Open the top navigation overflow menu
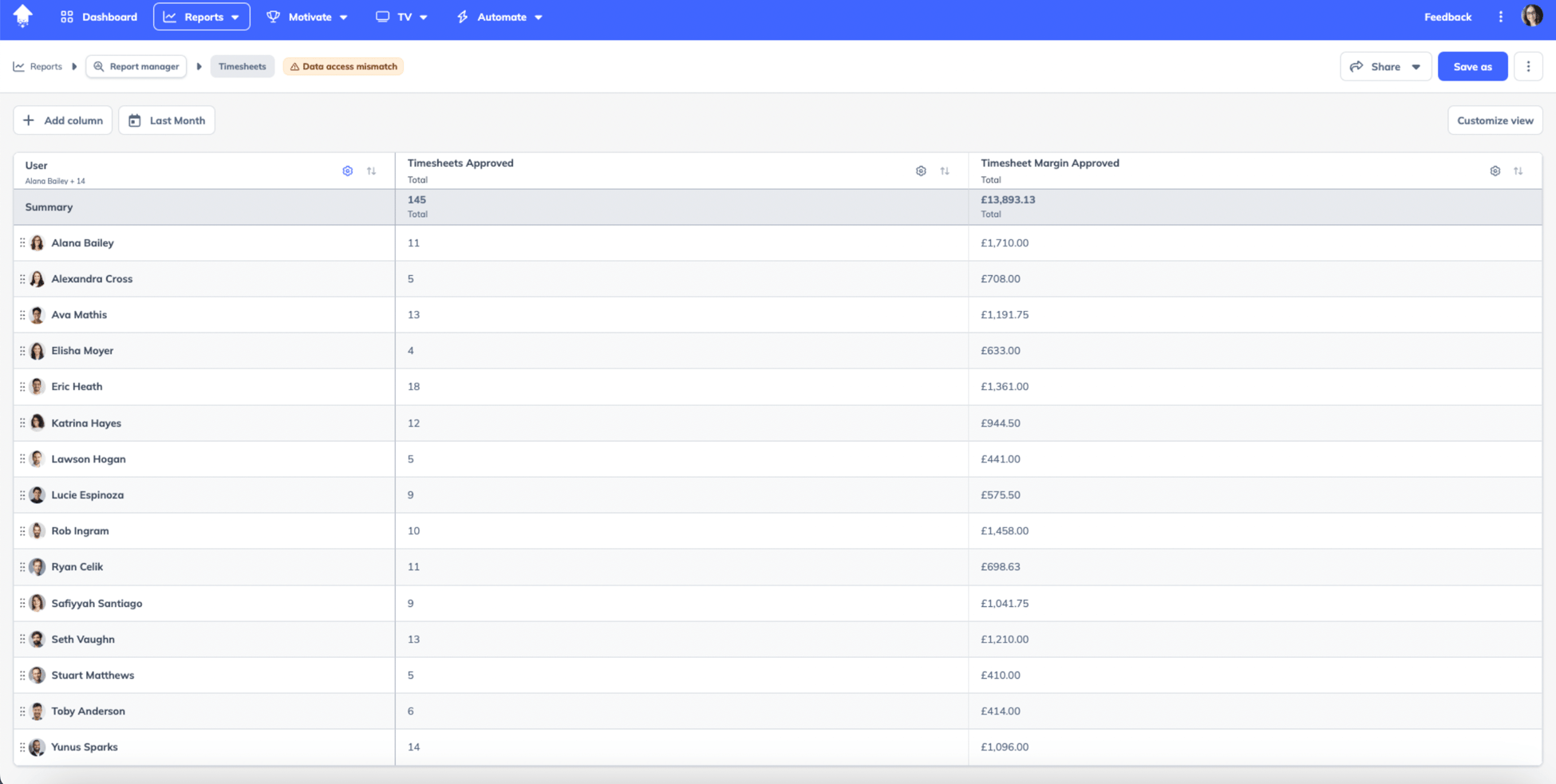 coord(1499,16)
